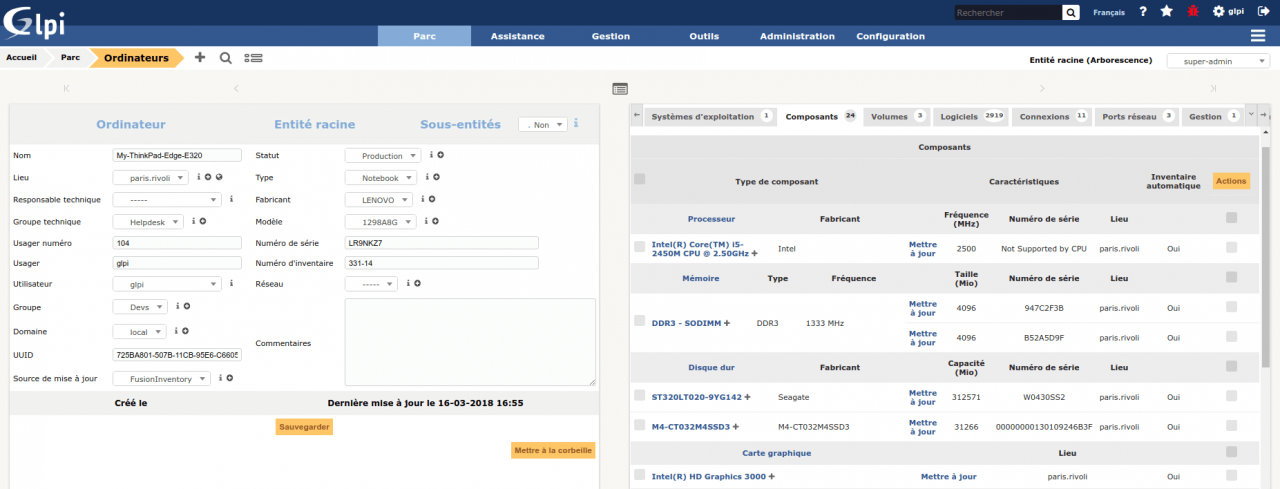
Task: Log out using the exit icon
Action: click(x=1263, y=12)
